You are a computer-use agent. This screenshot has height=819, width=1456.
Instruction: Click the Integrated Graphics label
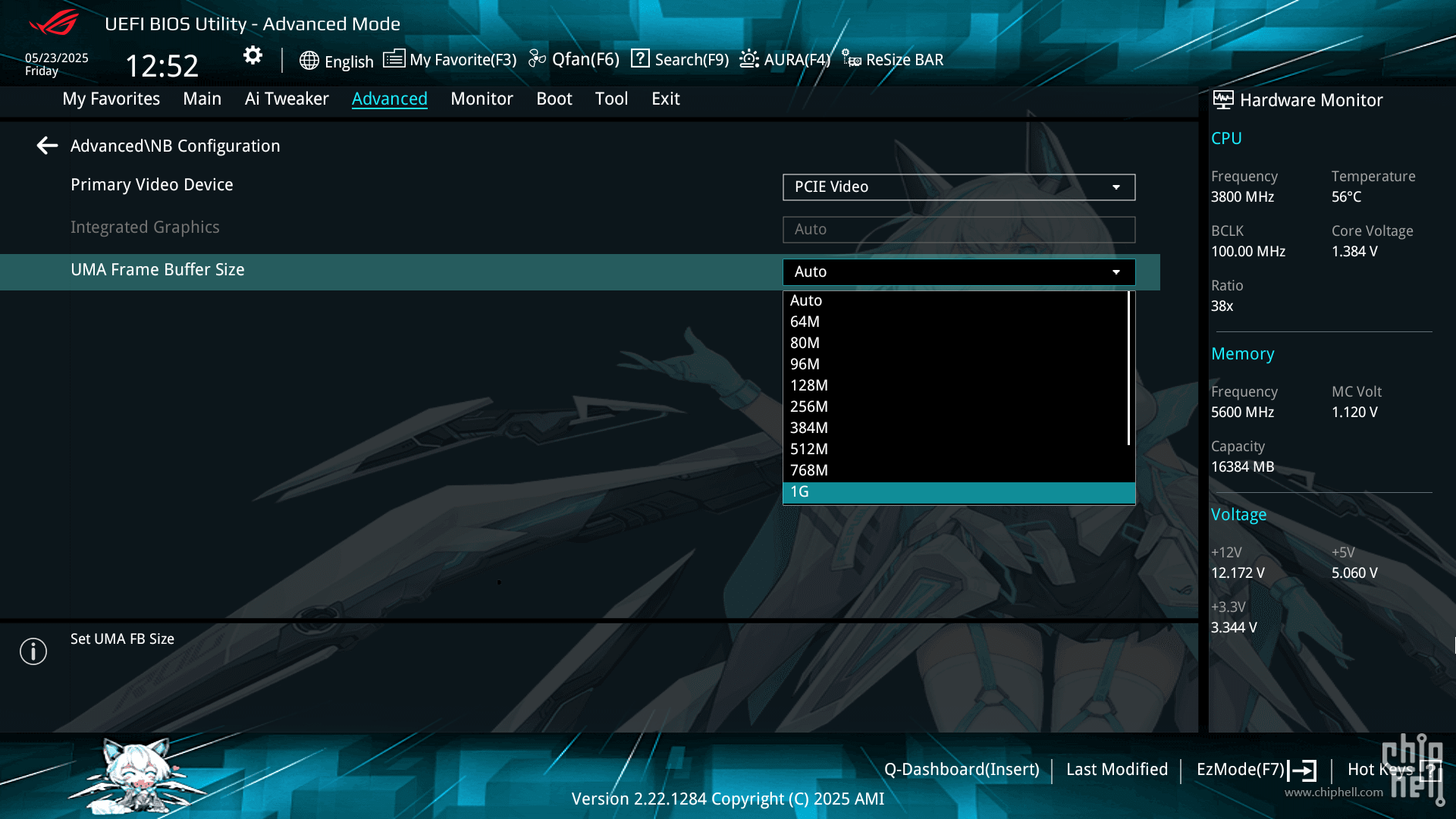coord(145,227)
